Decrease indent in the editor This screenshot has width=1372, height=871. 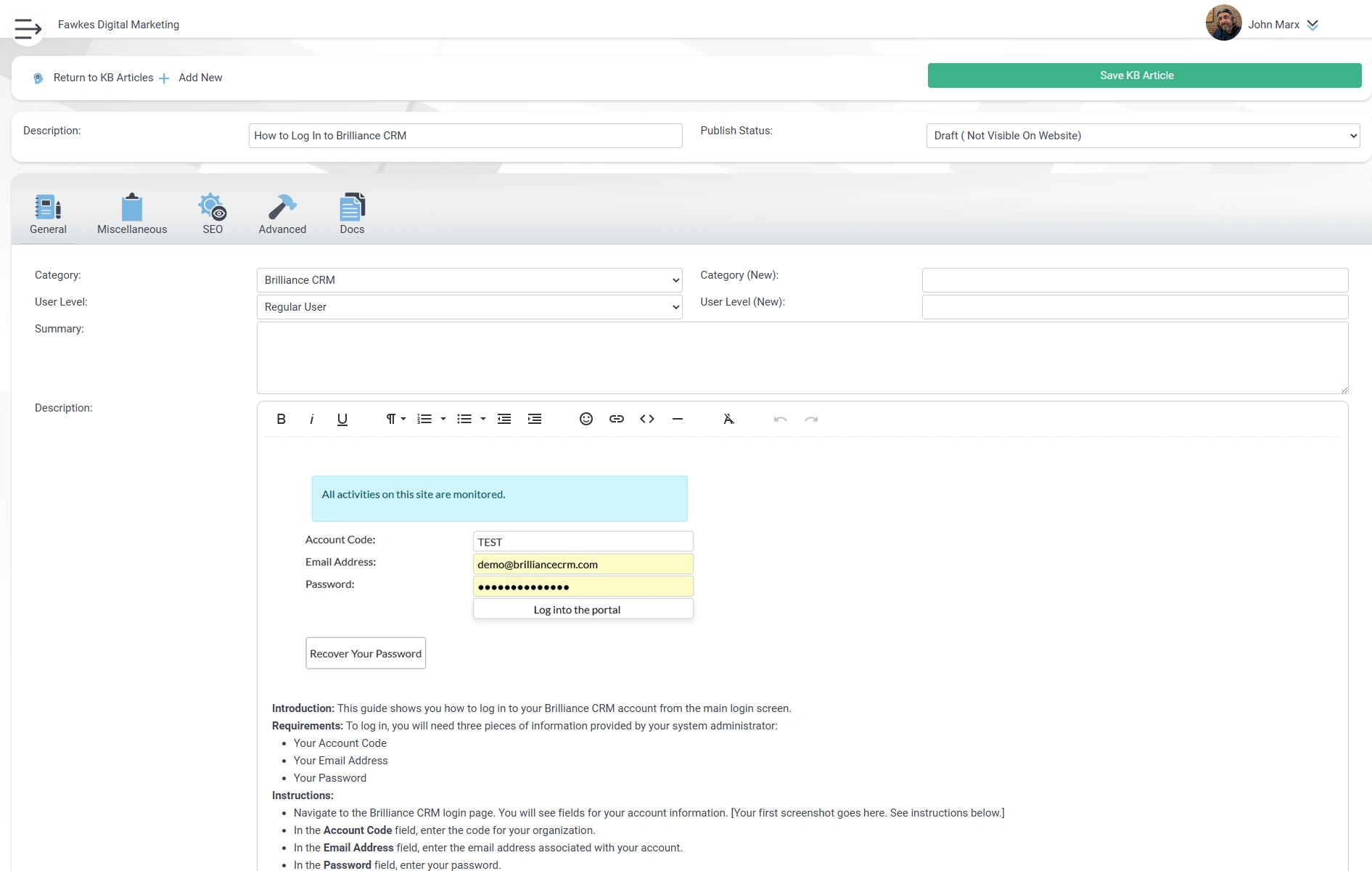point(504,419)
